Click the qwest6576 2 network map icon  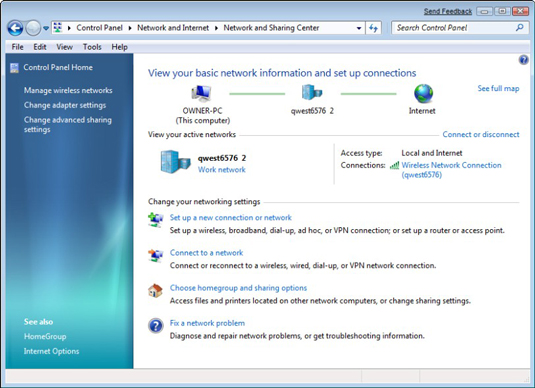coord(312,92)
